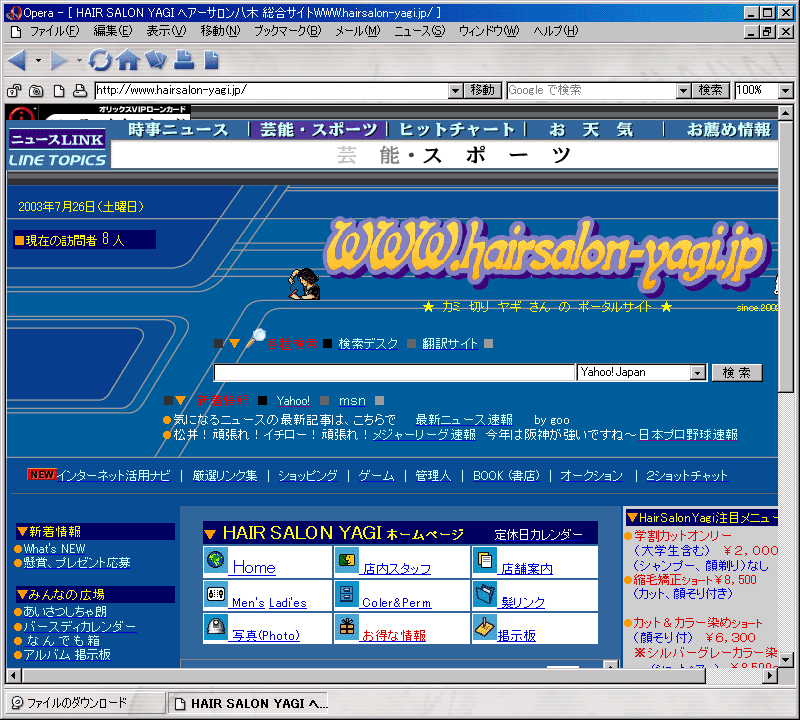Select the 芸能・スポーツ news tab
The image size is (800, 720).
point(319,130)
